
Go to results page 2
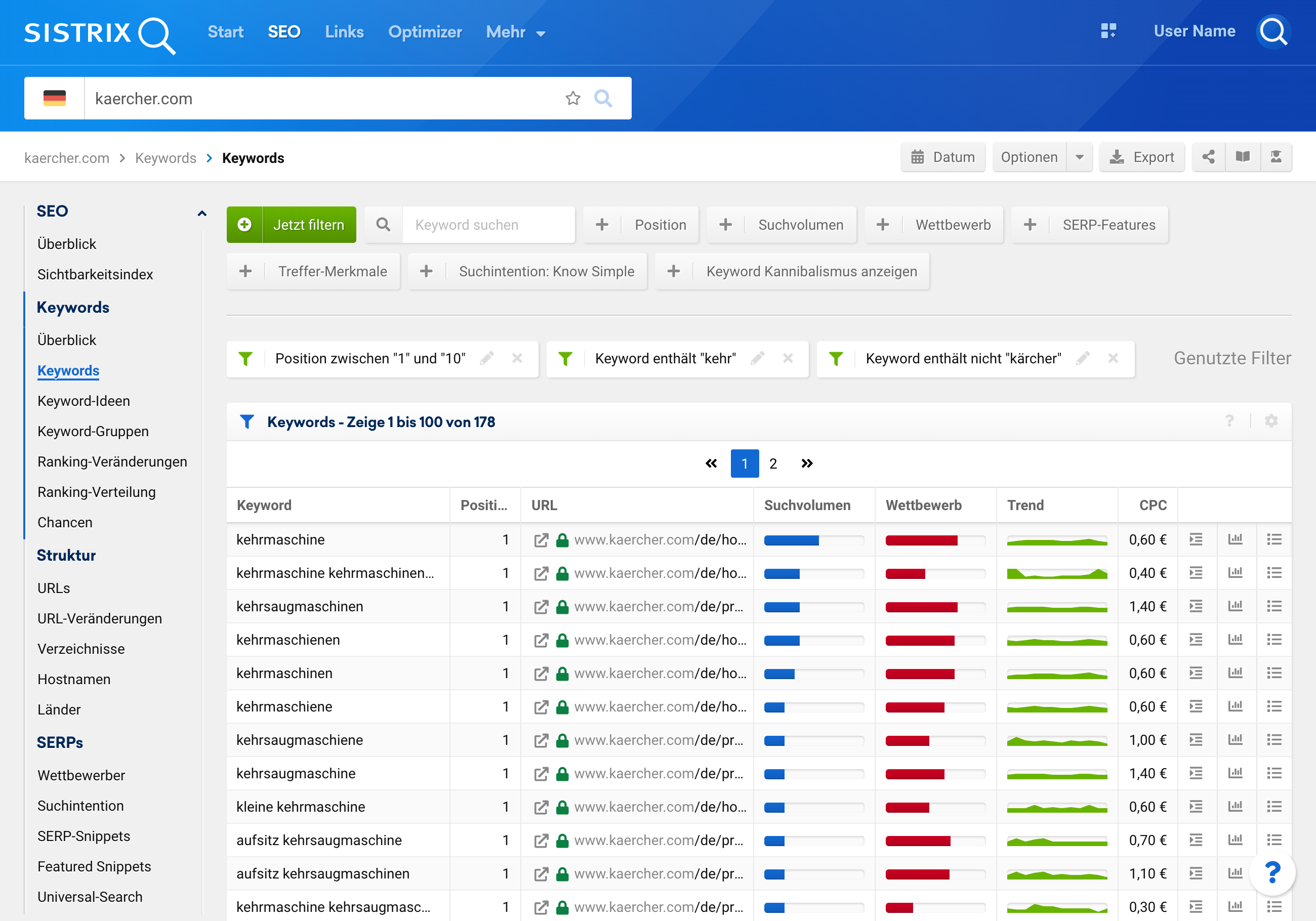pos(772,463)
